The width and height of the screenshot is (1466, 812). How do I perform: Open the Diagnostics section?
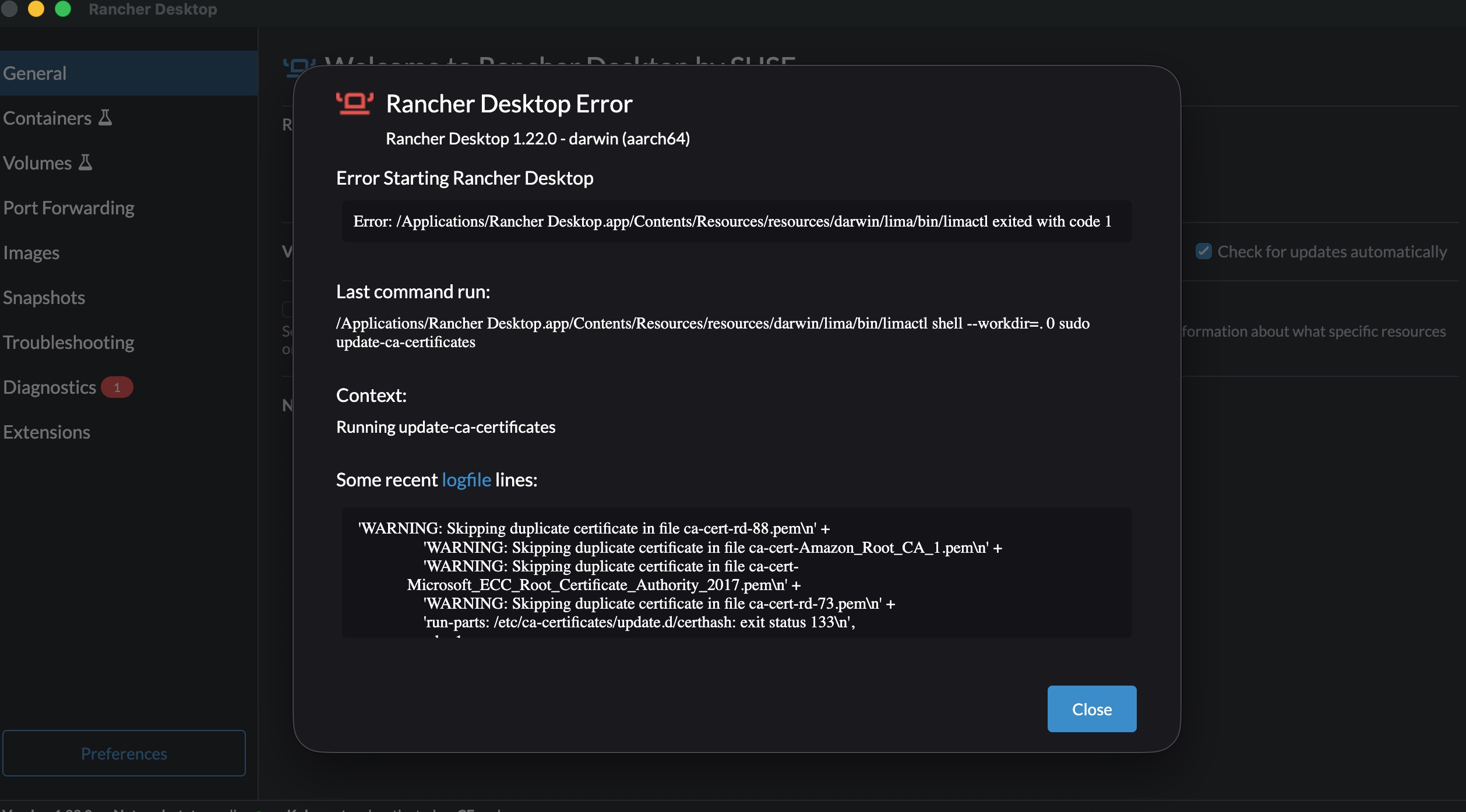[50, 387]
